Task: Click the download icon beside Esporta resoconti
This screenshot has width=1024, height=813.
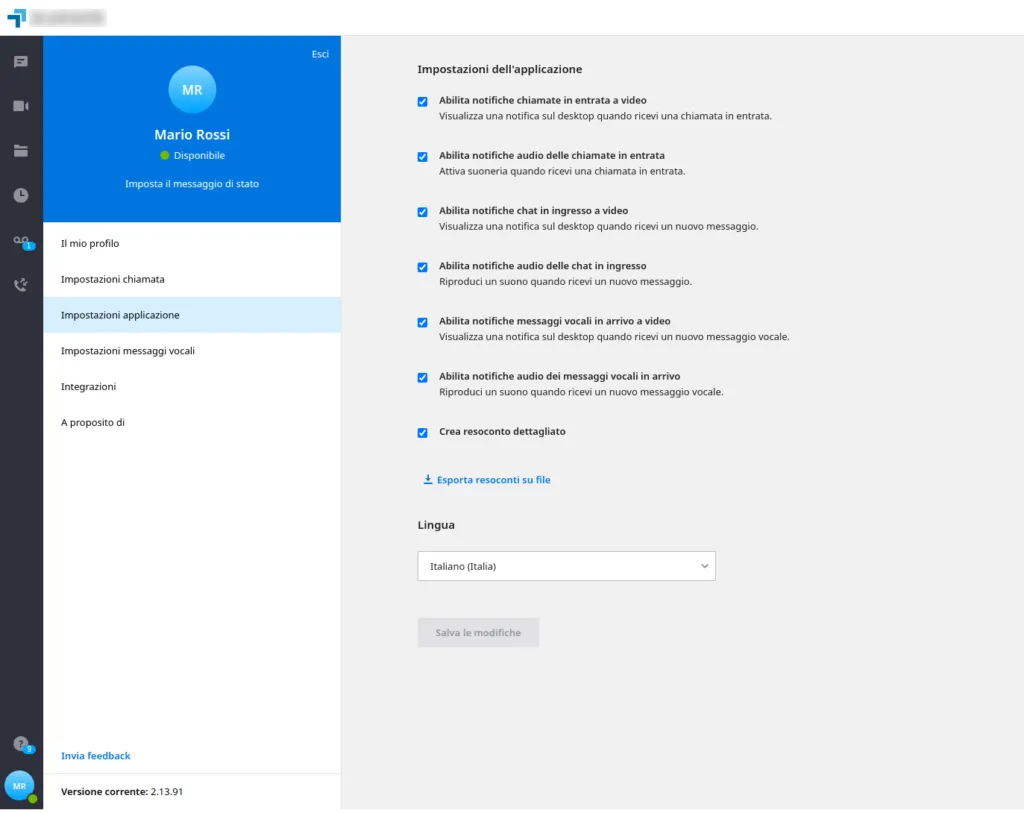Action: pos(428,479)
